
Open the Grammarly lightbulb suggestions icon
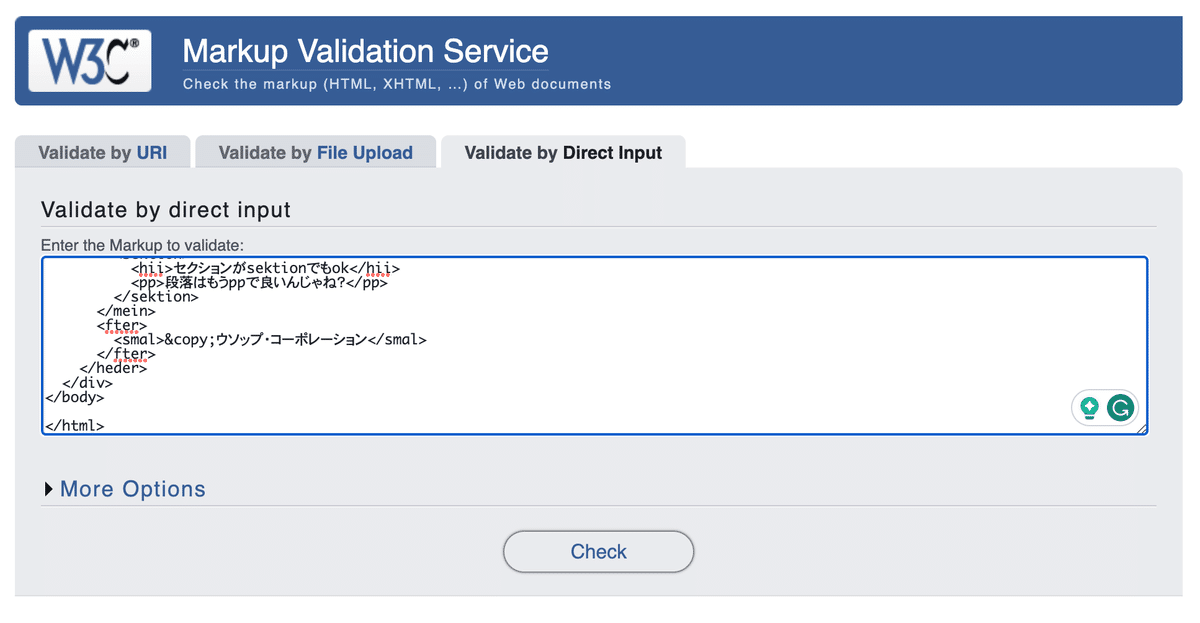click(1090, 408)
